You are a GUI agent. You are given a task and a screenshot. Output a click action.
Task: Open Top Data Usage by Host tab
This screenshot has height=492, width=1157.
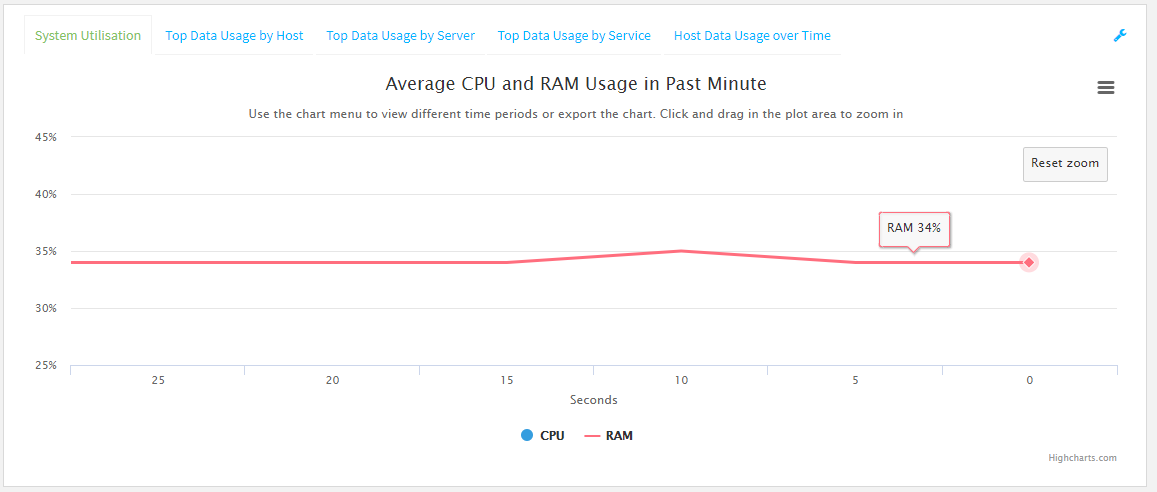tap(234, 36)
